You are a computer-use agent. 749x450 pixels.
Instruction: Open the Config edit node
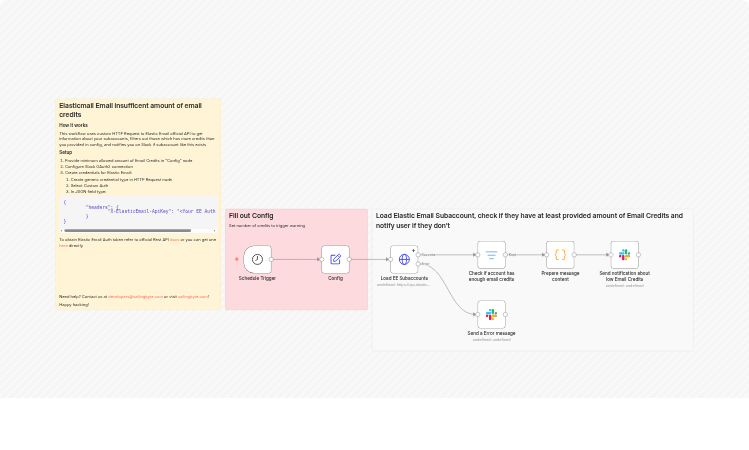335,259
